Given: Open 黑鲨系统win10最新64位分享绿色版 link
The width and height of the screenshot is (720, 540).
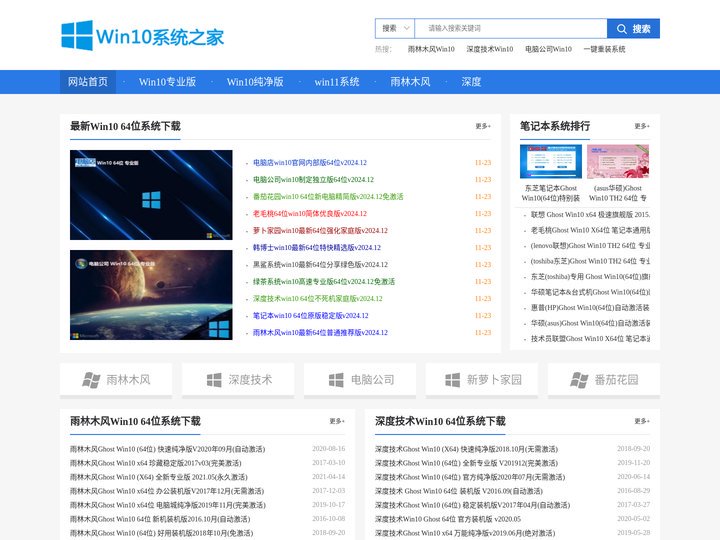Looking at the screenshot, I should 320,264.
